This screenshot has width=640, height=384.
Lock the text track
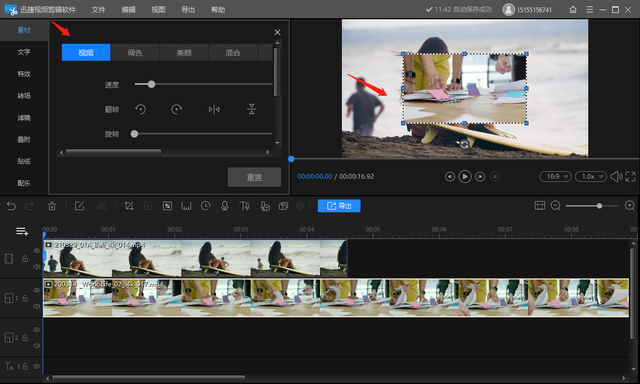[25, 366]
